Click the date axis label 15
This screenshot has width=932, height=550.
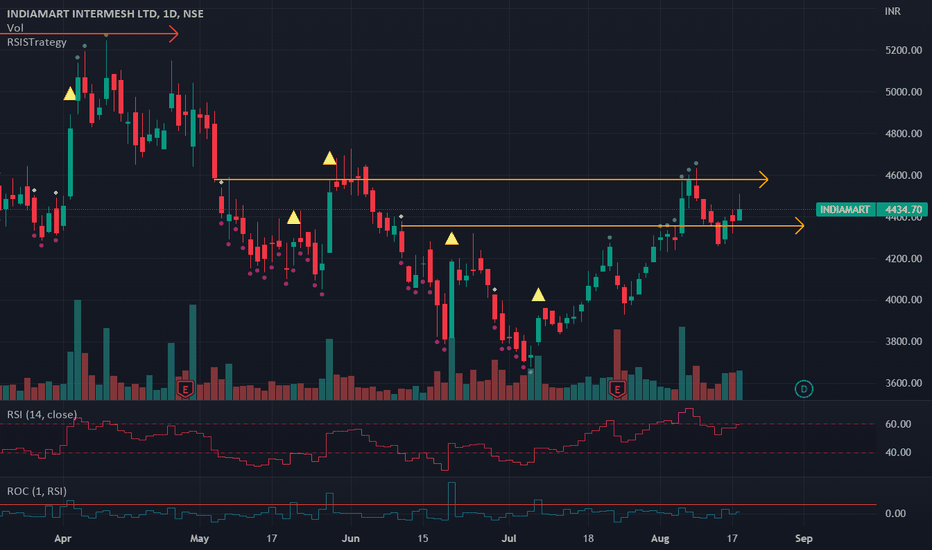click(423, 539)
